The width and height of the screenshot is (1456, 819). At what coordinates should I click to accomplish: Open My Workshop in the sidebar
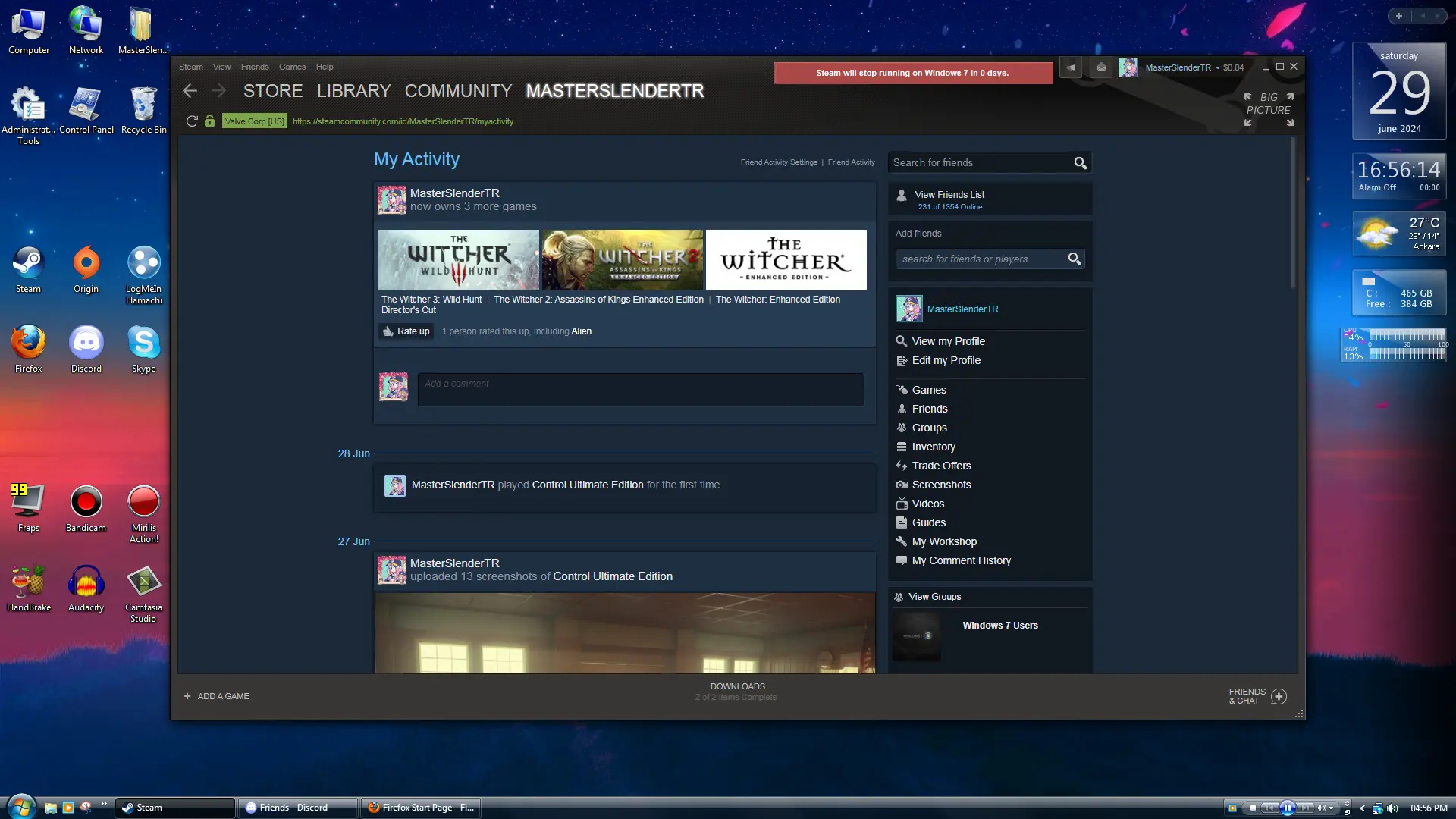tap(944, 541)
